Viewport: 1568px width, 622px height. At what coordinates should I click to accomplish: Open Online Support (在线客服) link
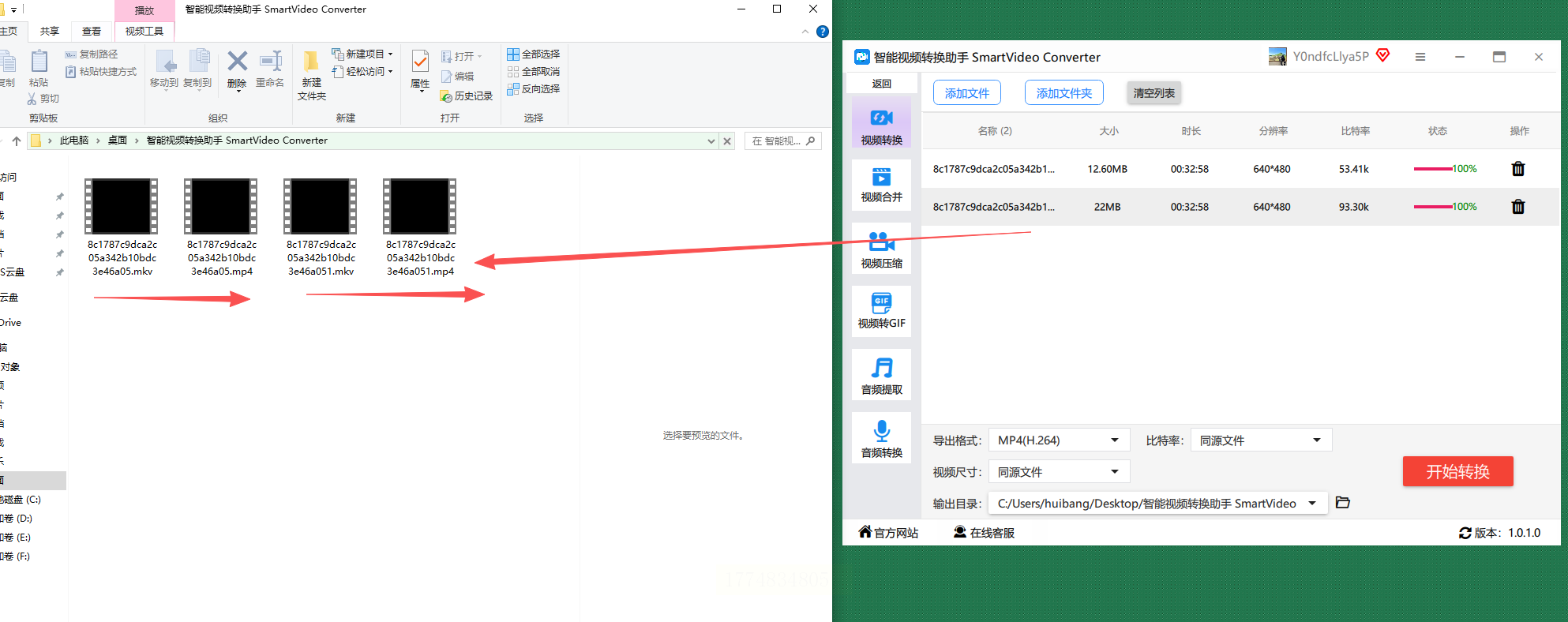pos(984,533)
